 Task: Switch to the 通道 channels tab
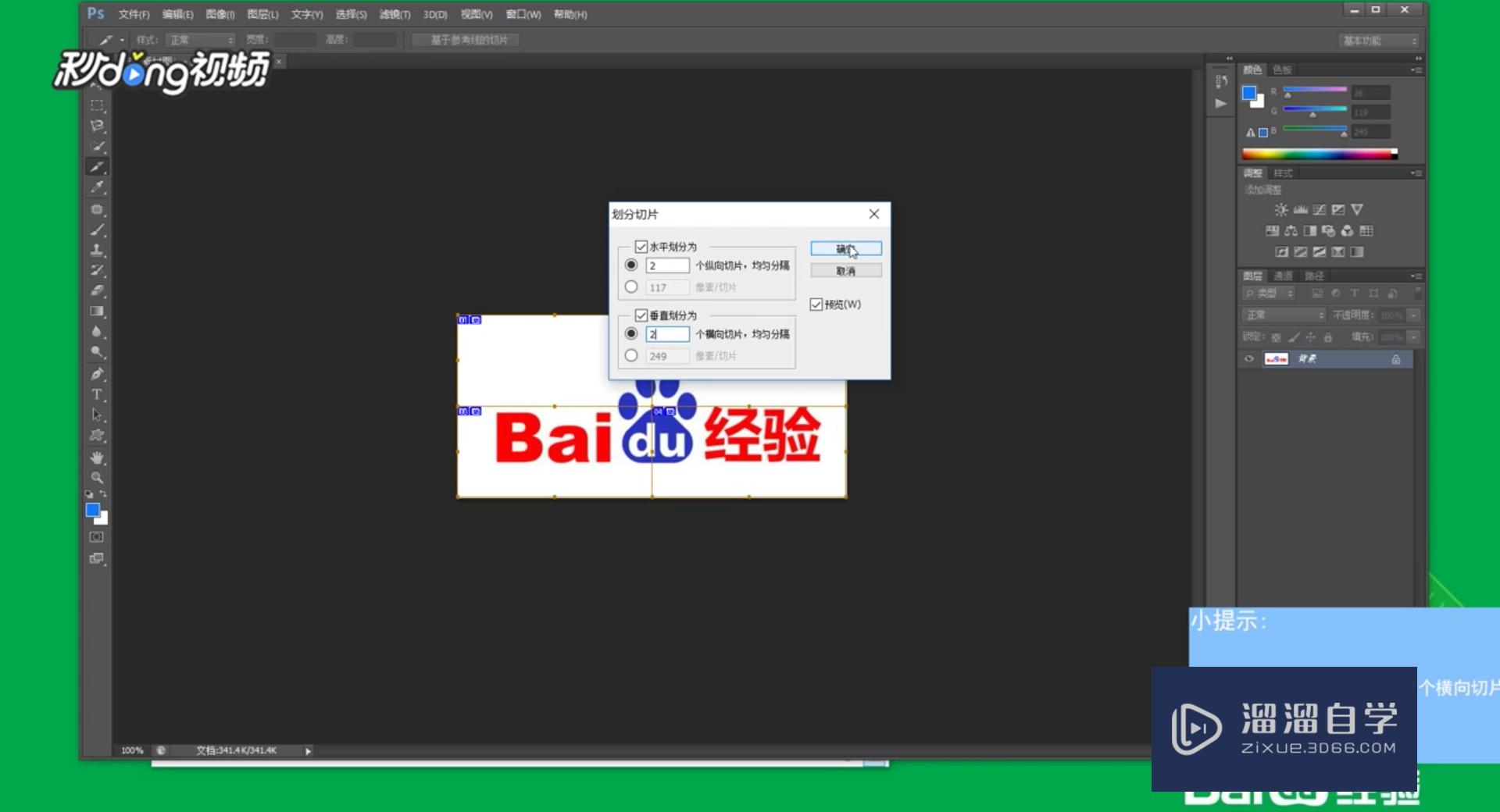pyautogui.click(x=1283, y=276)
